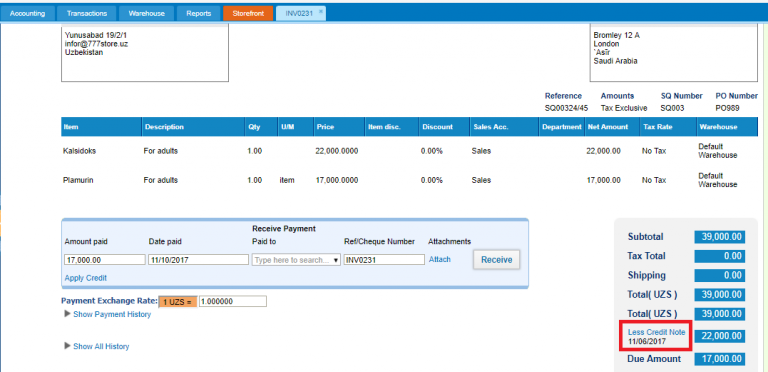Click the orange 1 UZS = label

pos(177,302)
